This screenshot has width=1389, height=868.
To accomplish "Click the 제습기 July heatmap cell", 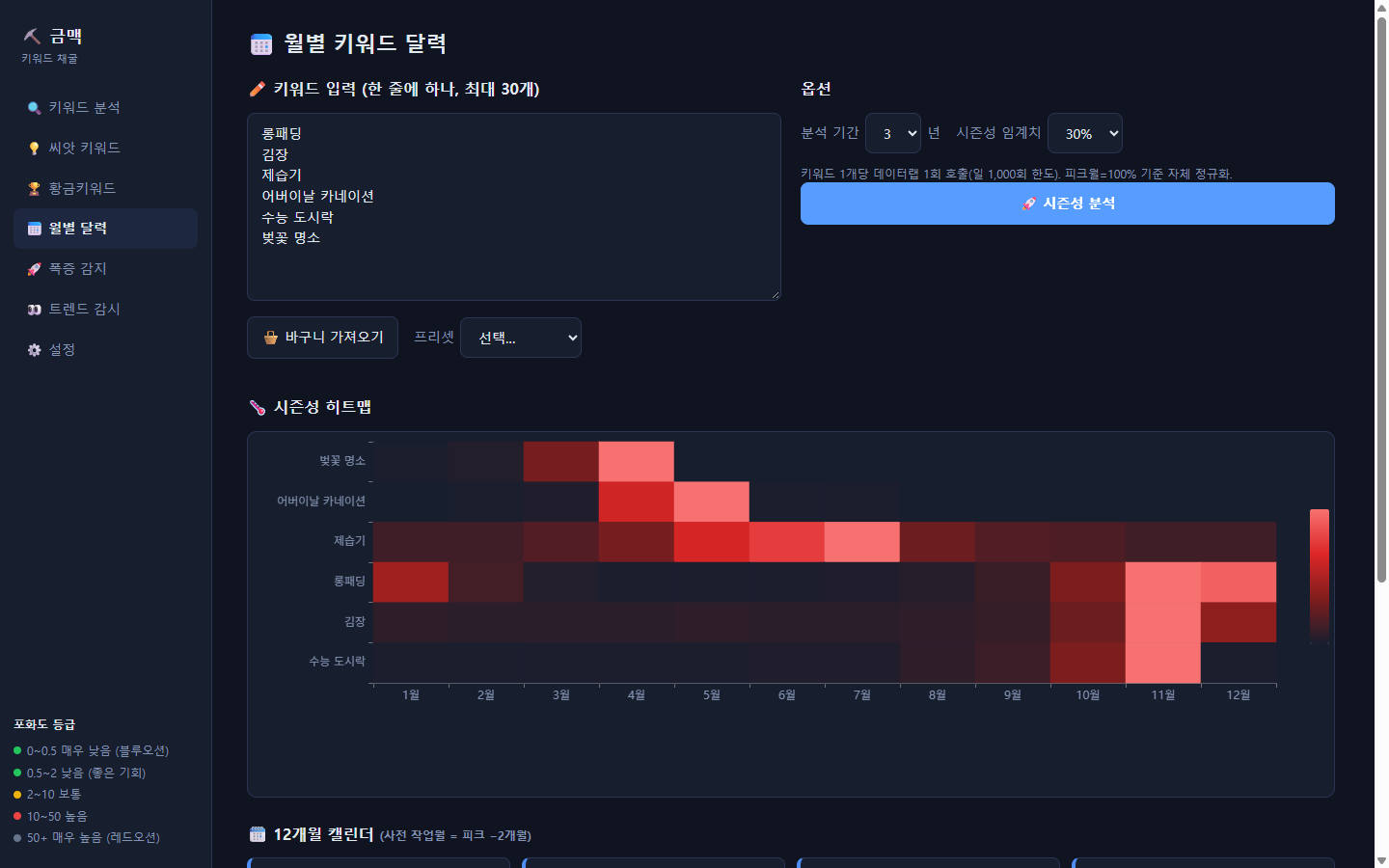I will point(862,541).
